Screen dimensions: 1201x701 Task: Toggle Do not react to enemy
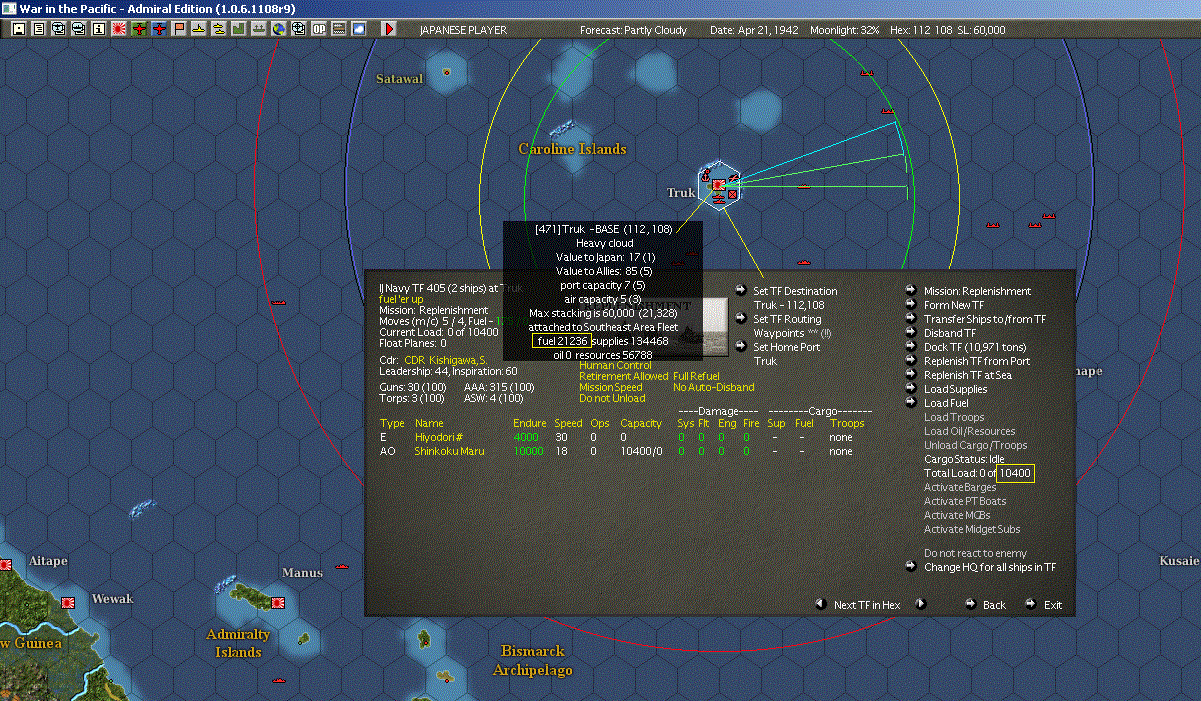tap(975, 553)
